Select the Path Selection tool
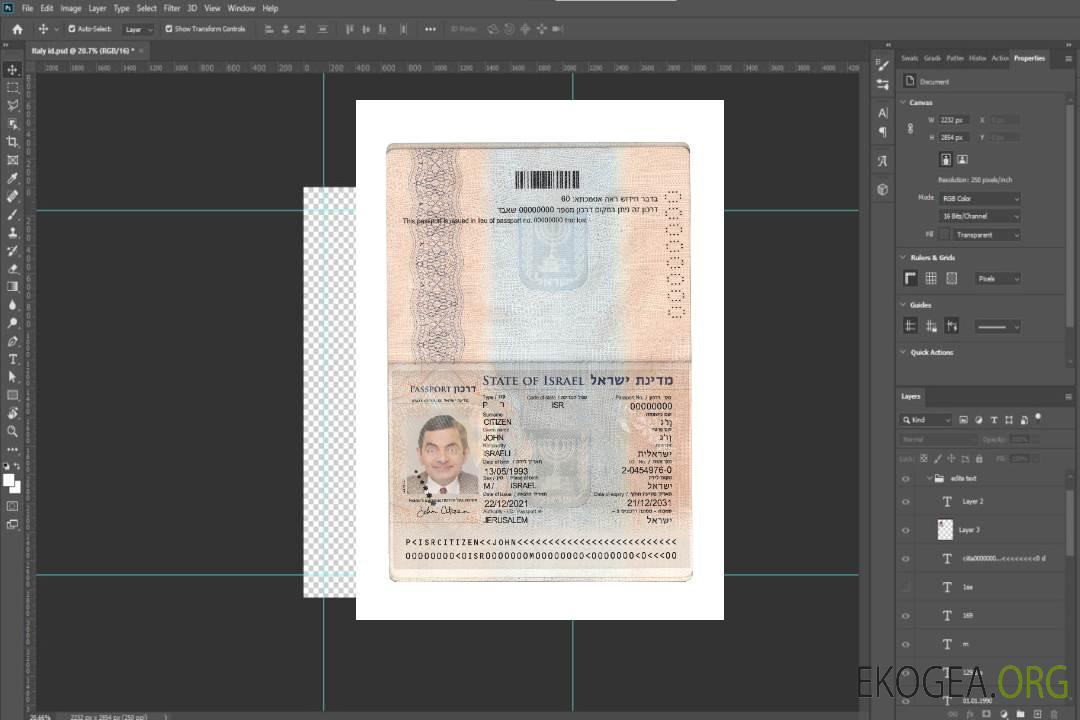The width and height of the screenshot is (1080, 720). point(12,377)
